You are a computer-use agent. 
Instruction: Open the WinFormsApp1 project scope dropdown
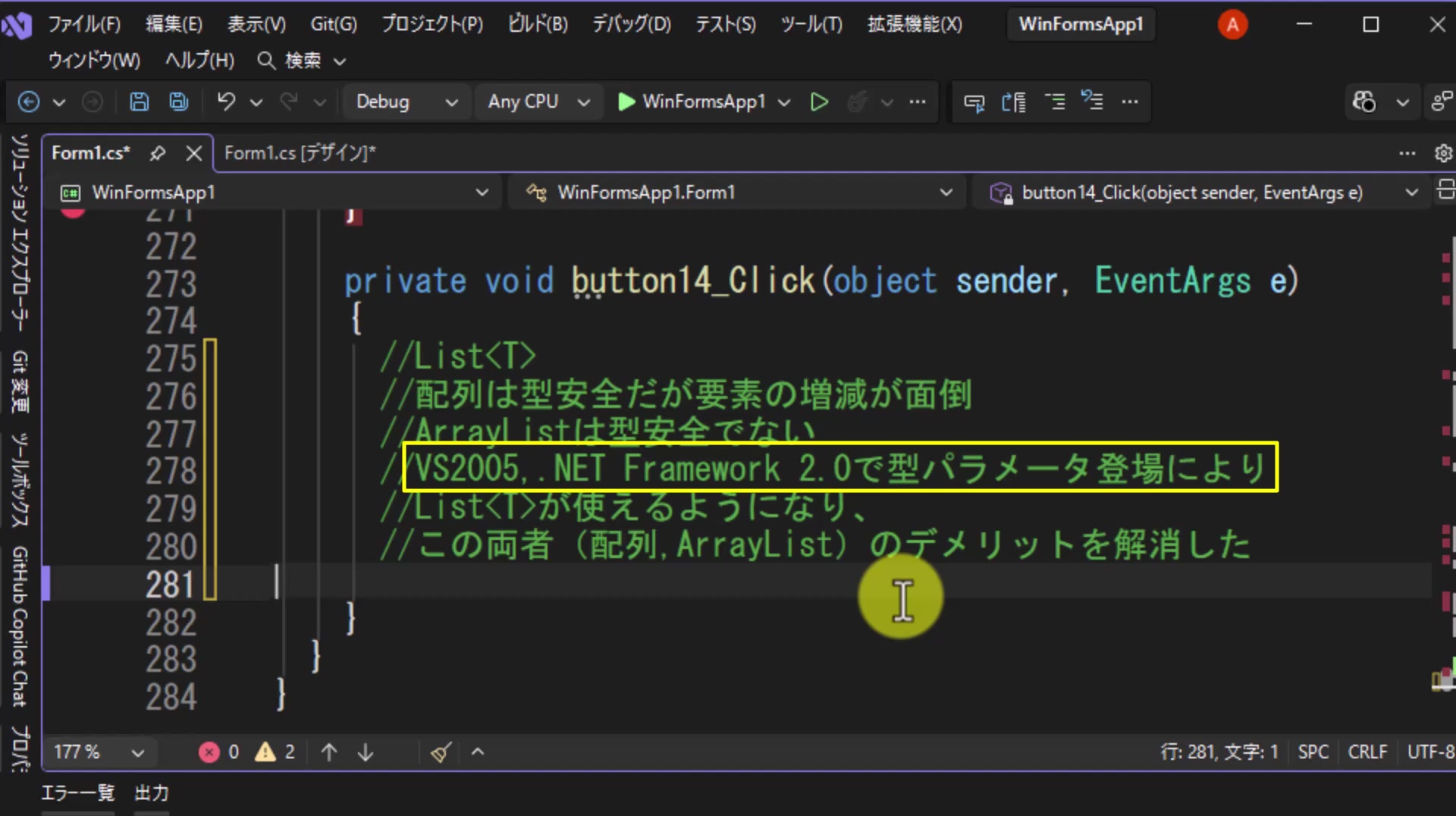[x=275, y=193]
